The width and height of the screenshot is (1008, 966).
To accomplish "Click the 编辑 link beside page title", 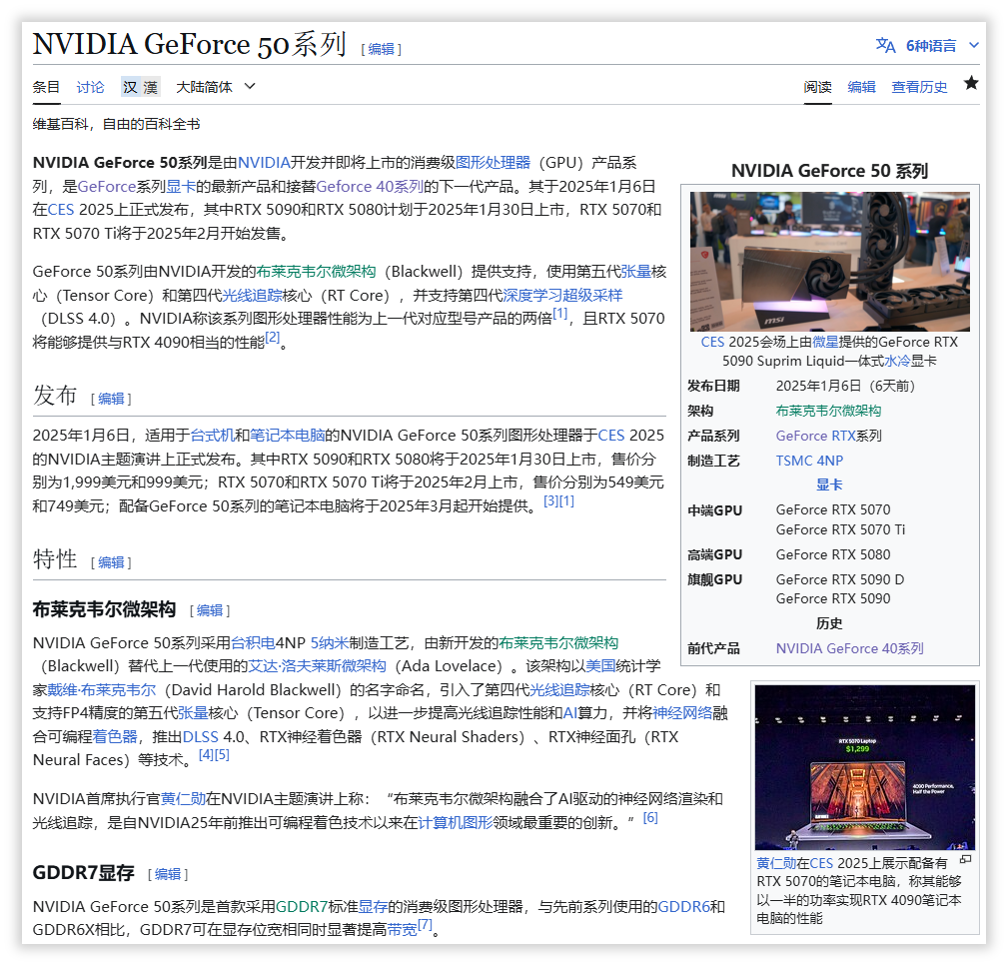I will click(x=381, y=49).
